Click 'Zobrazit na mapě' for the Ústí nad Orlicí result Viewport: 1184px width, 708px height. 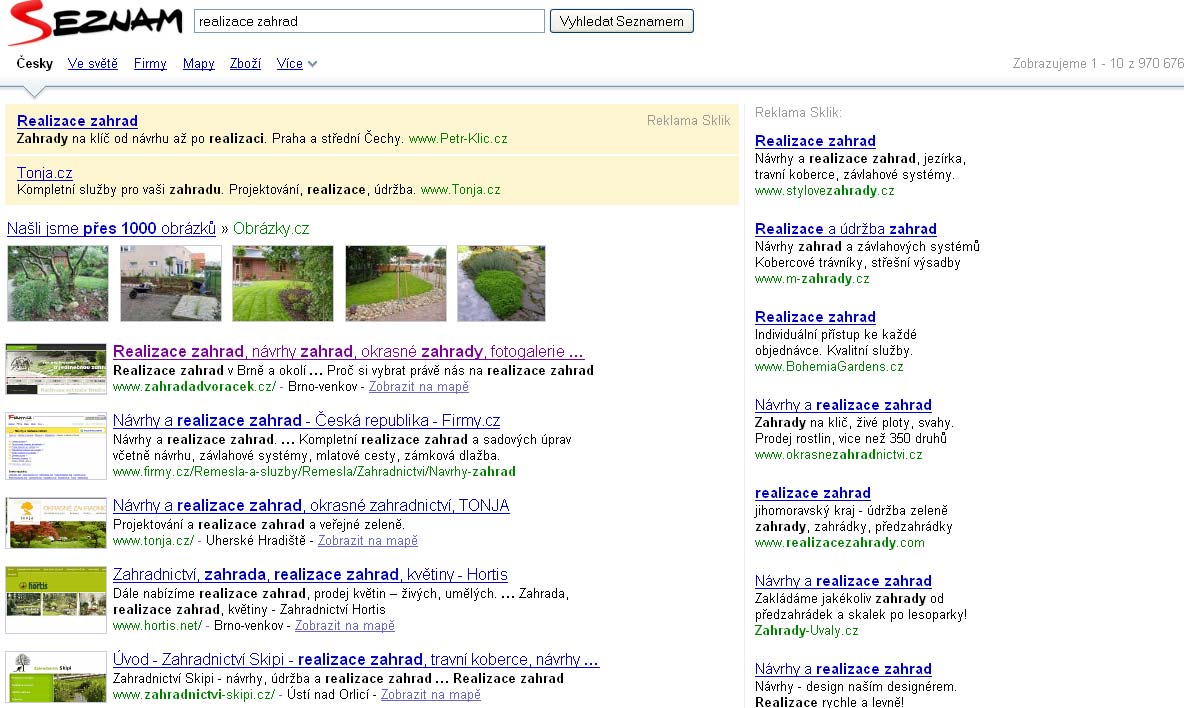(430, 694)
